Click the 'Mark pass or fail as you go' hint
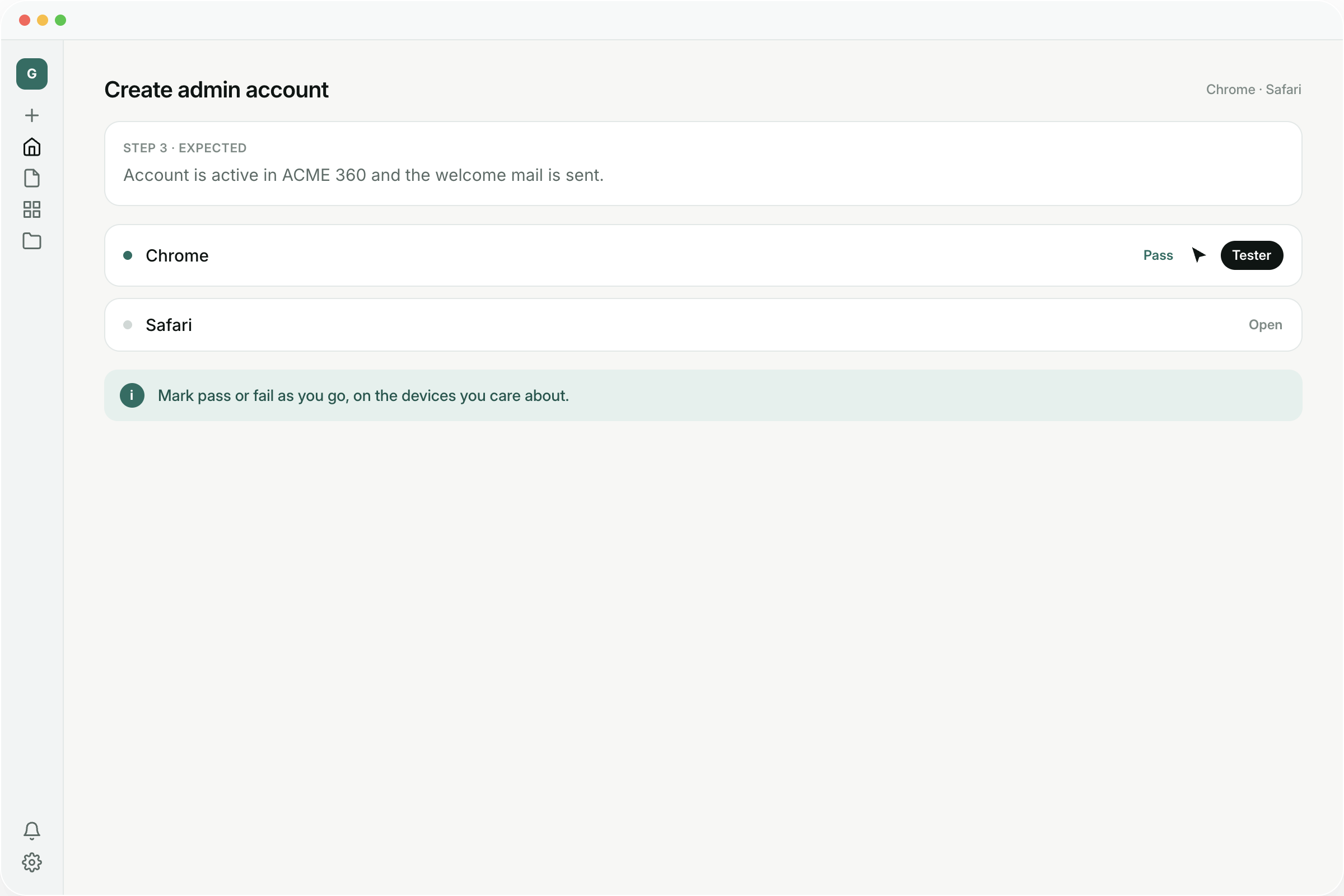 (363, 395)
